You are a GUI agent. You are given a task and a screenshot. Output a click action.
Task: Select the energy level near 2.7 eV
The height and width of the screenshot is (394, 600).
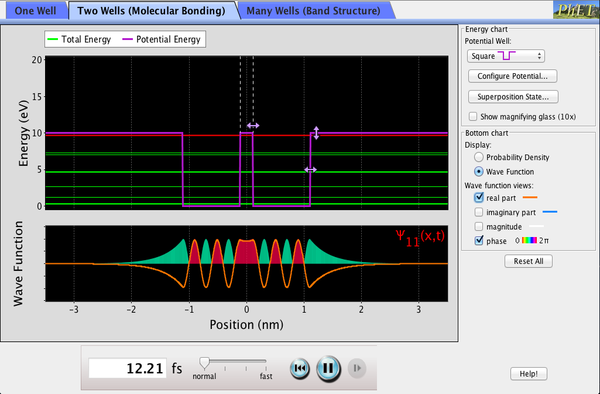246,187
